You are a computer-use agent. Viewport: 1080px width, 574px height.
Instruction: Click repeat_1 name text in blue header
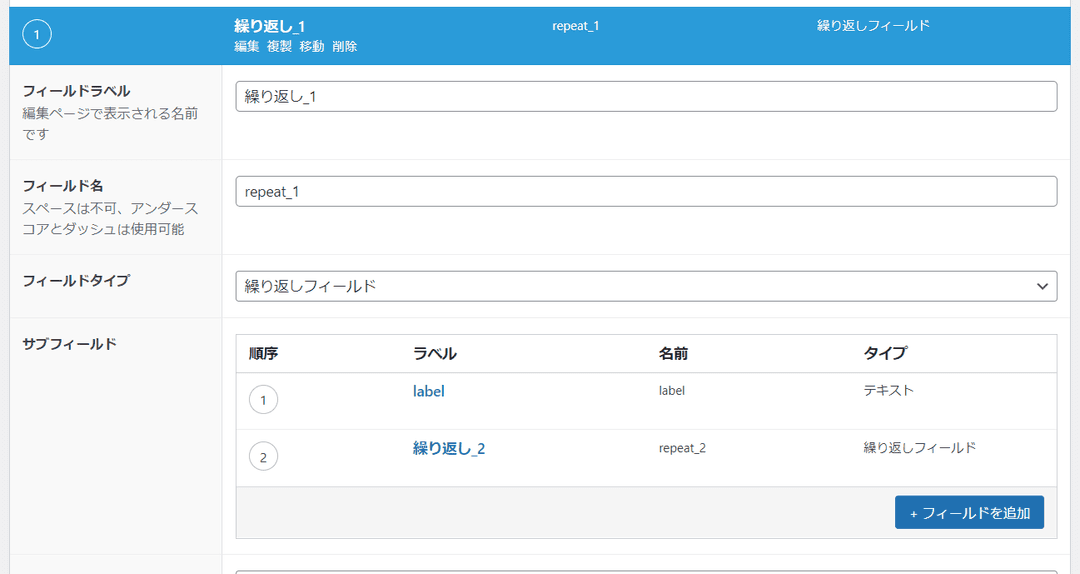(x=575, y=26)
